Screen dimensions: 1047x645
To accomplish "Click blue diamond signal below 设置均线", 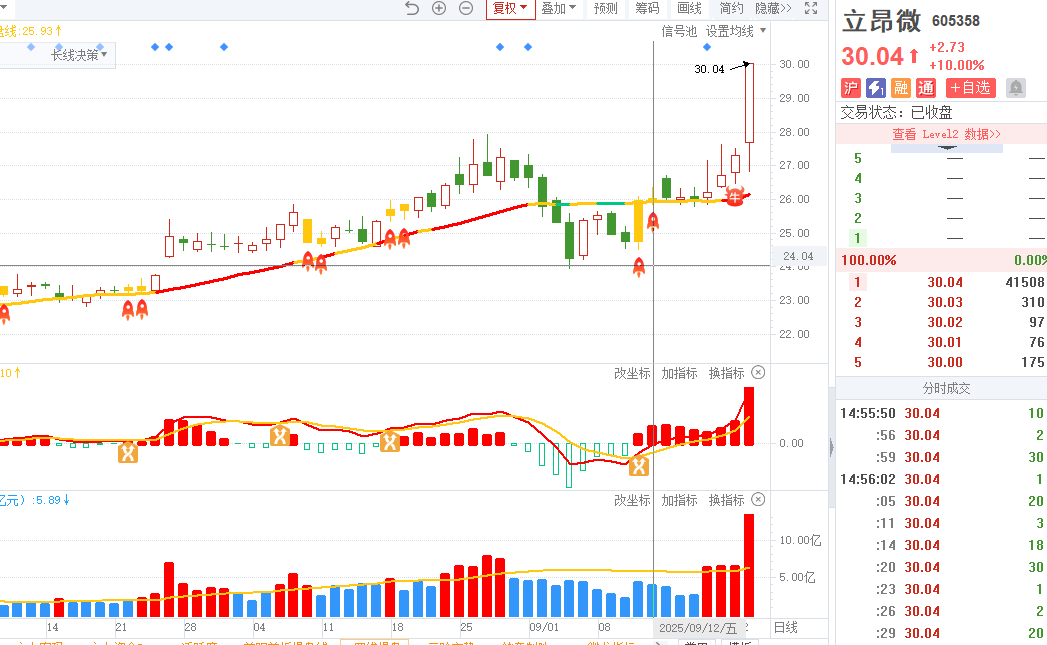I will [707, 47].
